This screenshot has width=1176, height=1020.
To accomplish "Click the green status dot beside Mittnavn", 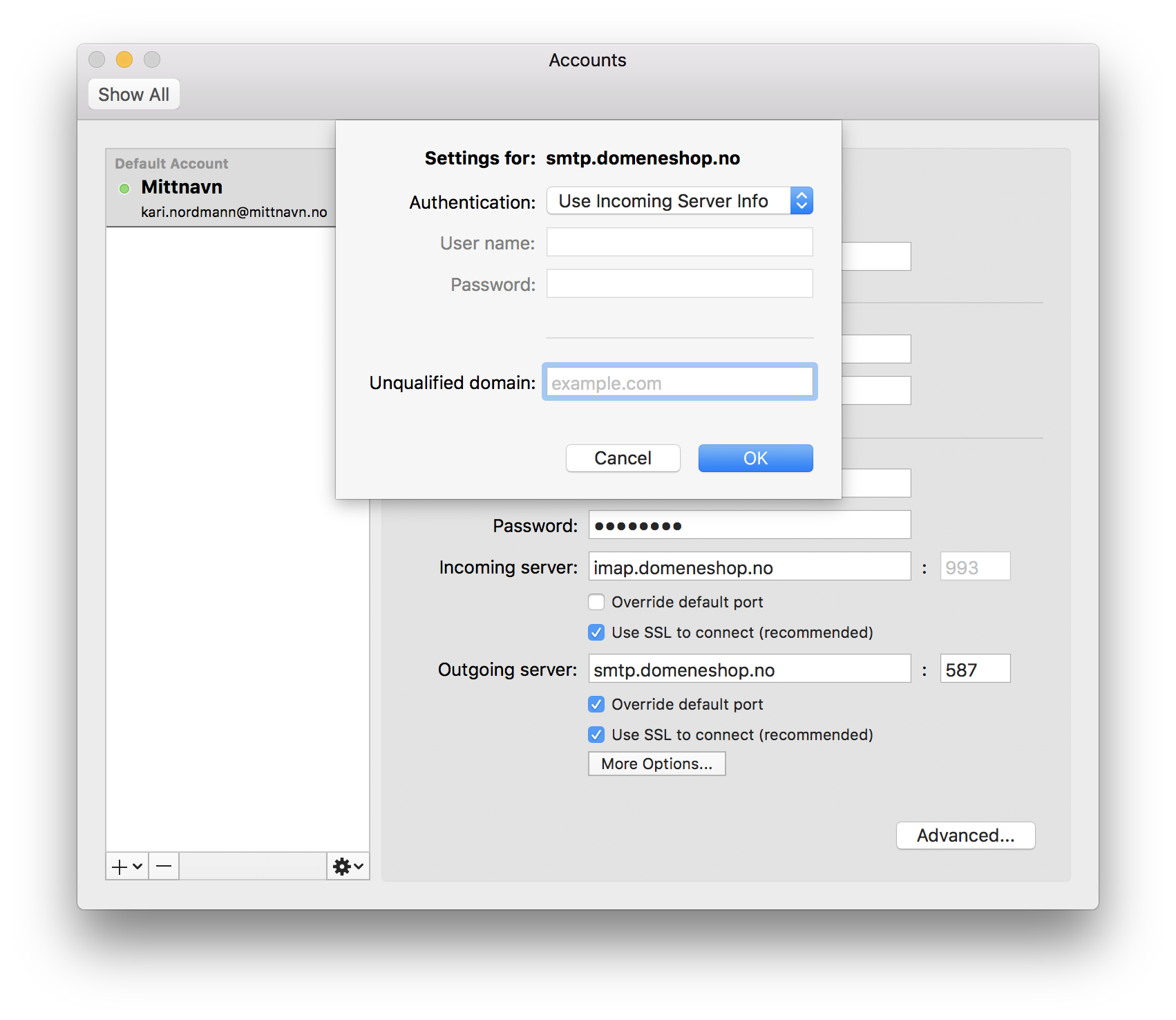I will [124, 189].
